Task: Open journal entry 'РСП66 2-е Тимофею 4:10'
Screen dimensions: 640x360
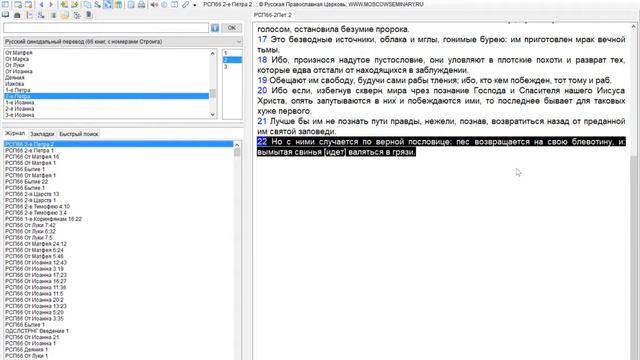Action: click(37, 207)
